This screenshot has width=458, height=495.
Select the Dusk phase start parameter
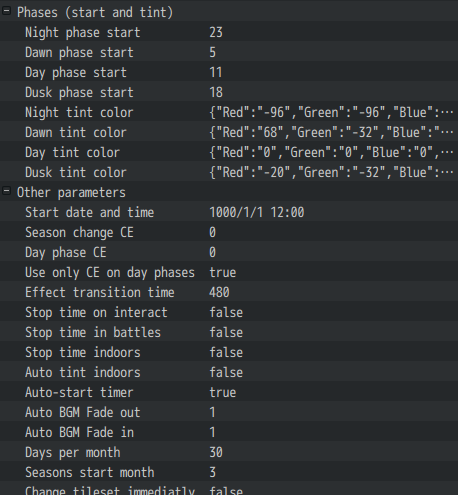tap(79, 92)
